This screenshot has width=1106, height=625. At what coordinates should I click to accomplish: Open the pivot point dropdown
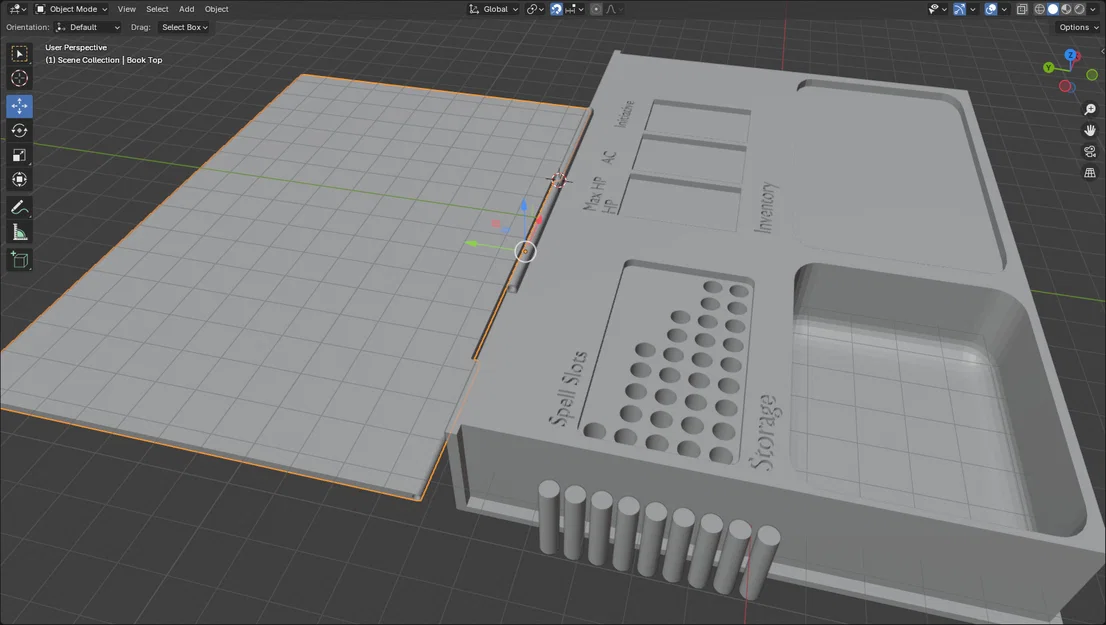pyautogui.click(x=535, y=9)
